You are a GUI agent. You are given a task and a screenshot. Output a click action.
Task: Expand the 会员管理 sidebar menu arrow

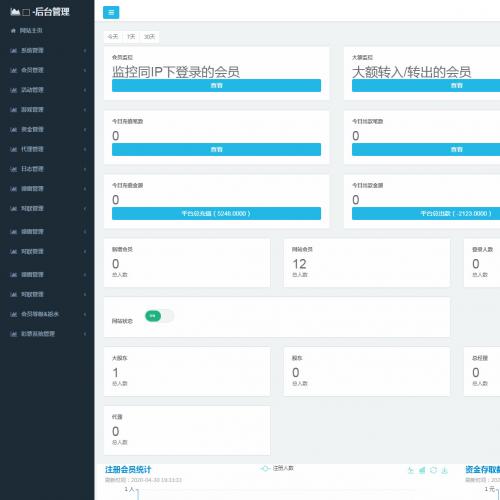[85, 70]
